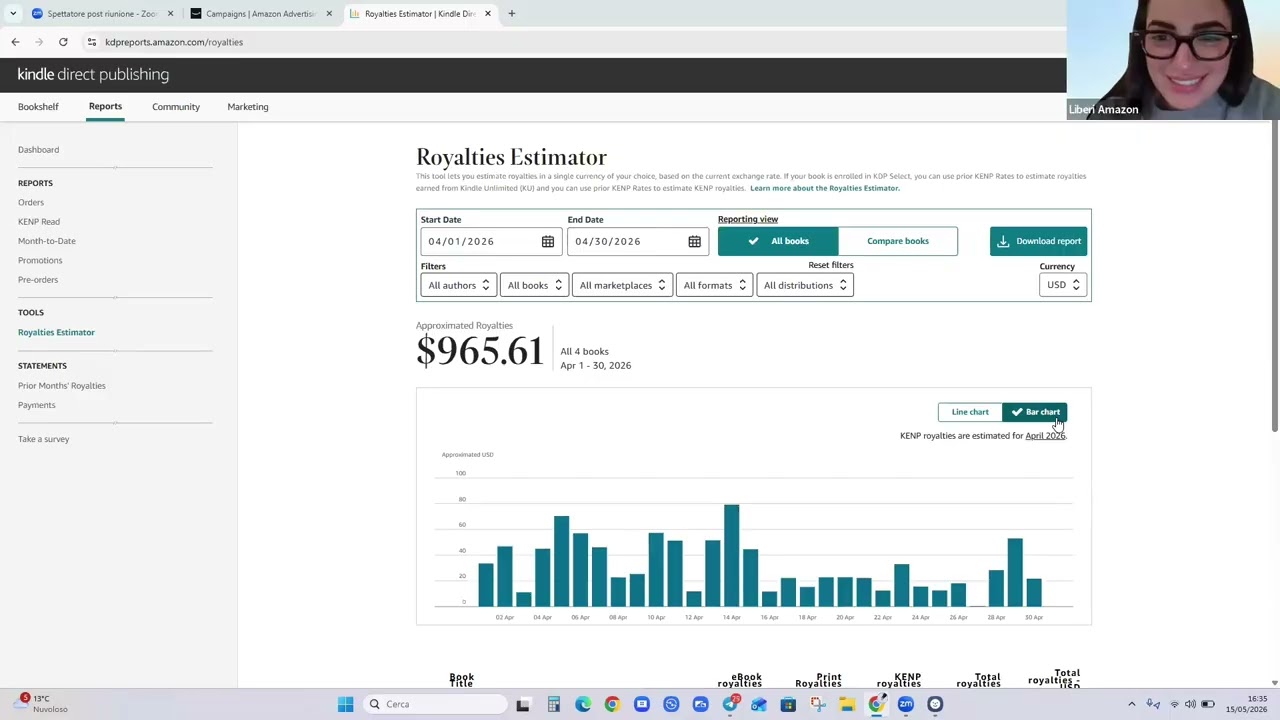Open the End Date calendar picker icon
Screen dimensions: 1280x720
pyautogui.click(x=694, y=241)
